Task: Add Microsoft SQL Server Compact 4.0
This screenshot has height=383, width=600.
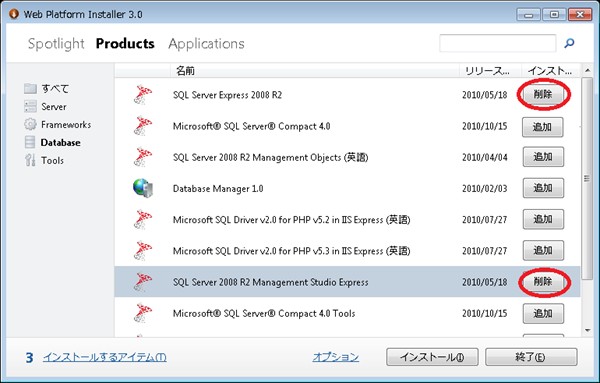Action: coord(543,127)
